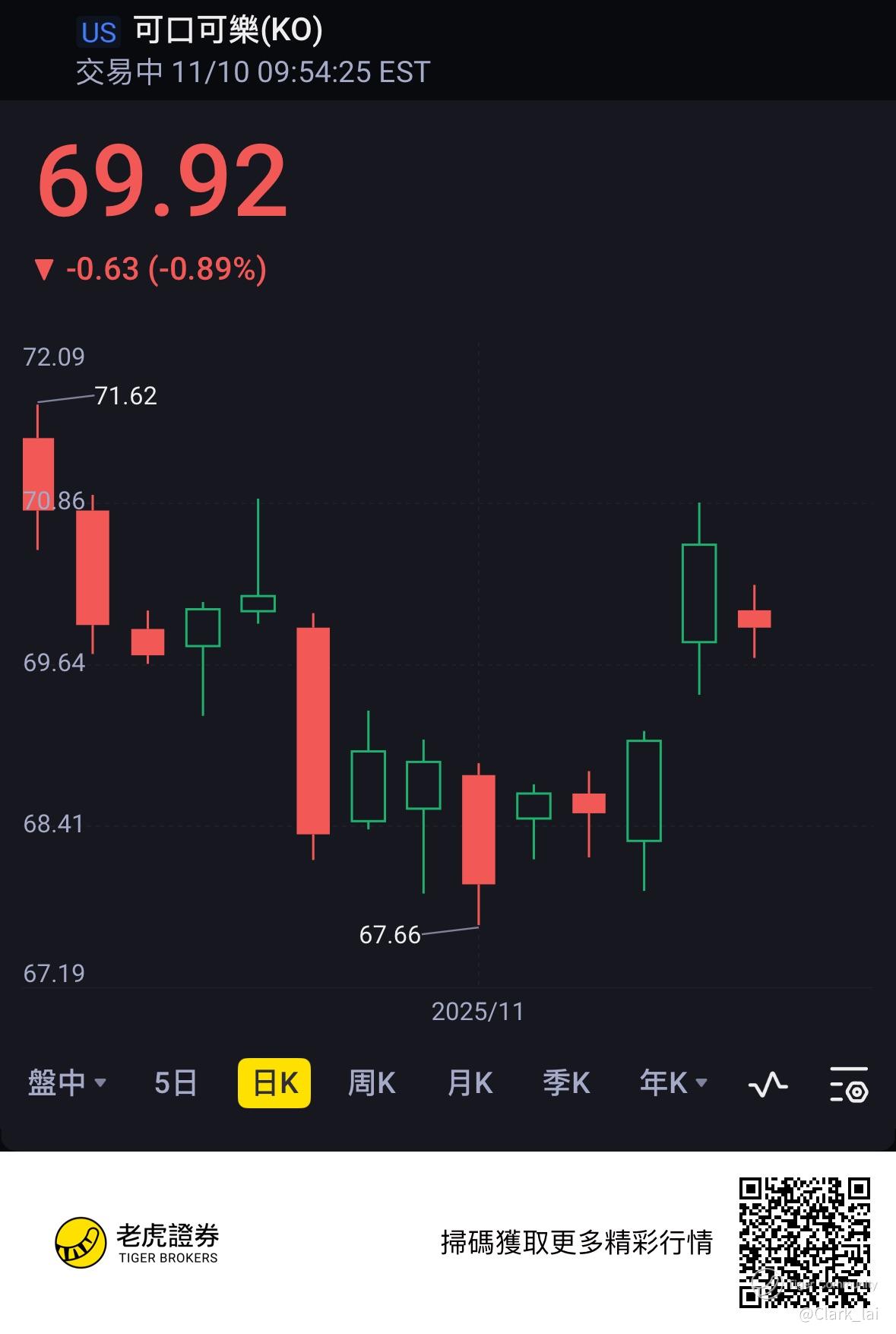This screenshot has width=896, height=1334.
Task: Select the candlestick marked high 71.62
Action: (x=38, y=475)
